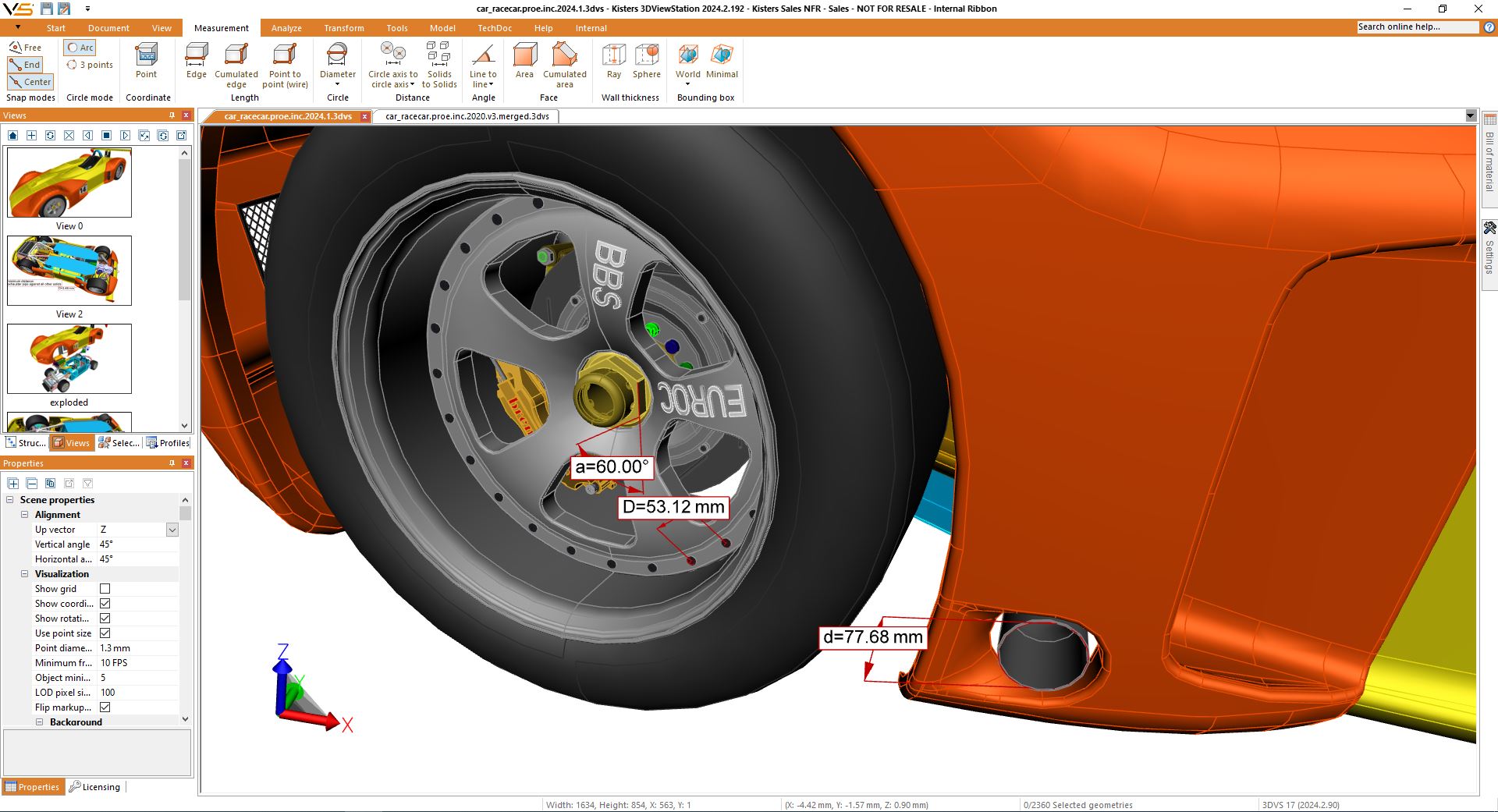The width and height of the screenshot is (1498, 812).
Task: Open the Up vector dropdown
Action: tap(172, 530)
